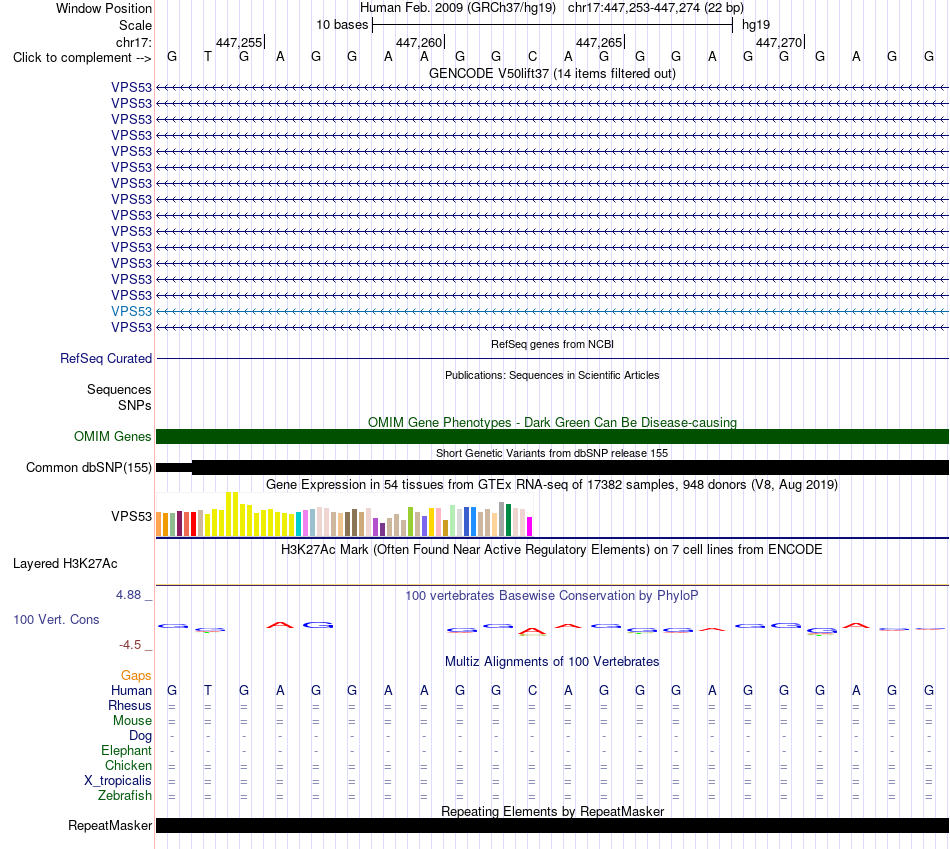Click the 'hg19' assembly label
Image resolution: width=950 pixels, height=849 pixels.
tap(756, 25)
